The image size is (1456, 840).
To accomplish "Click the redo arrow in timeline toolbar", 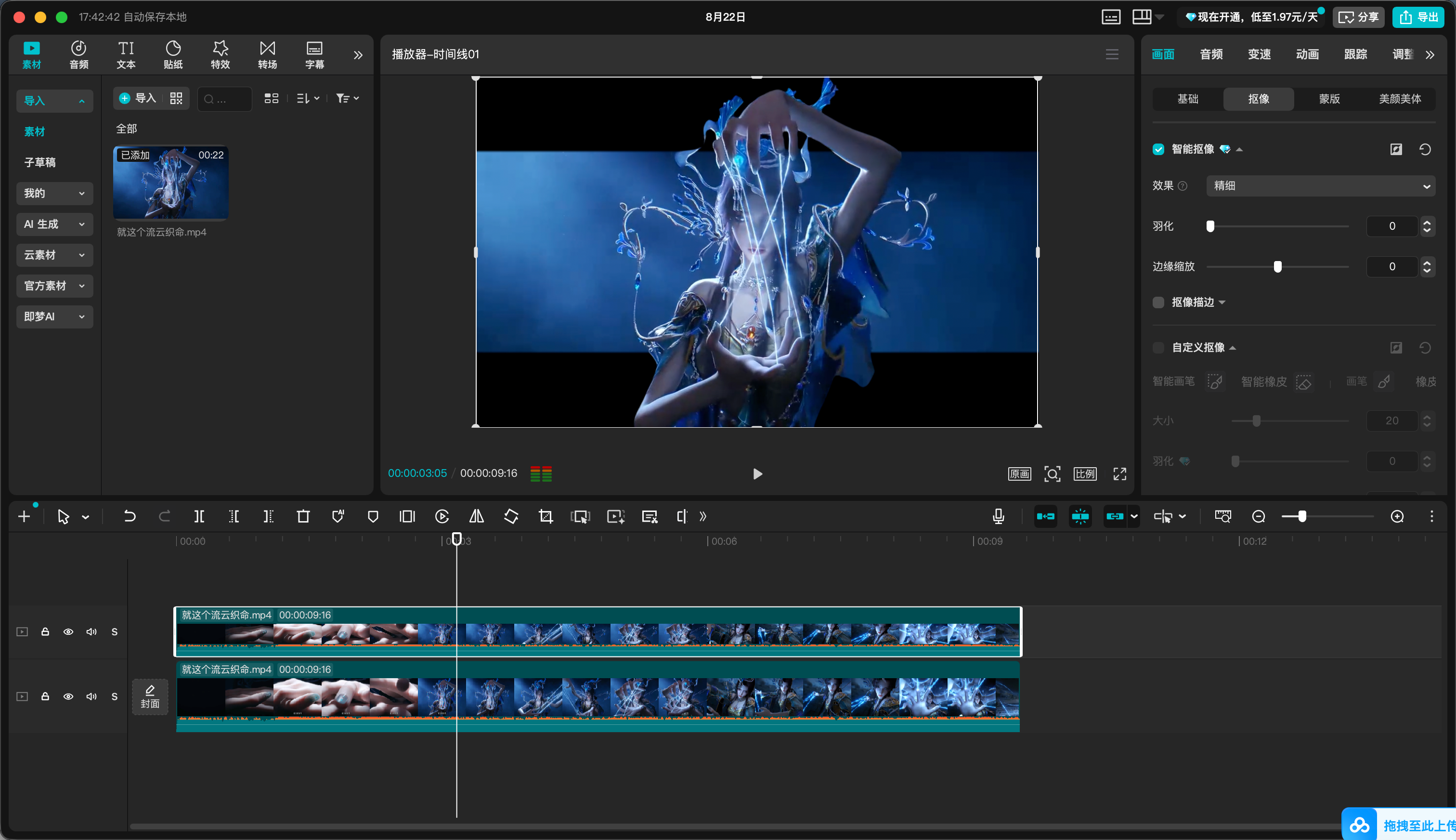I will pos(164,516).
